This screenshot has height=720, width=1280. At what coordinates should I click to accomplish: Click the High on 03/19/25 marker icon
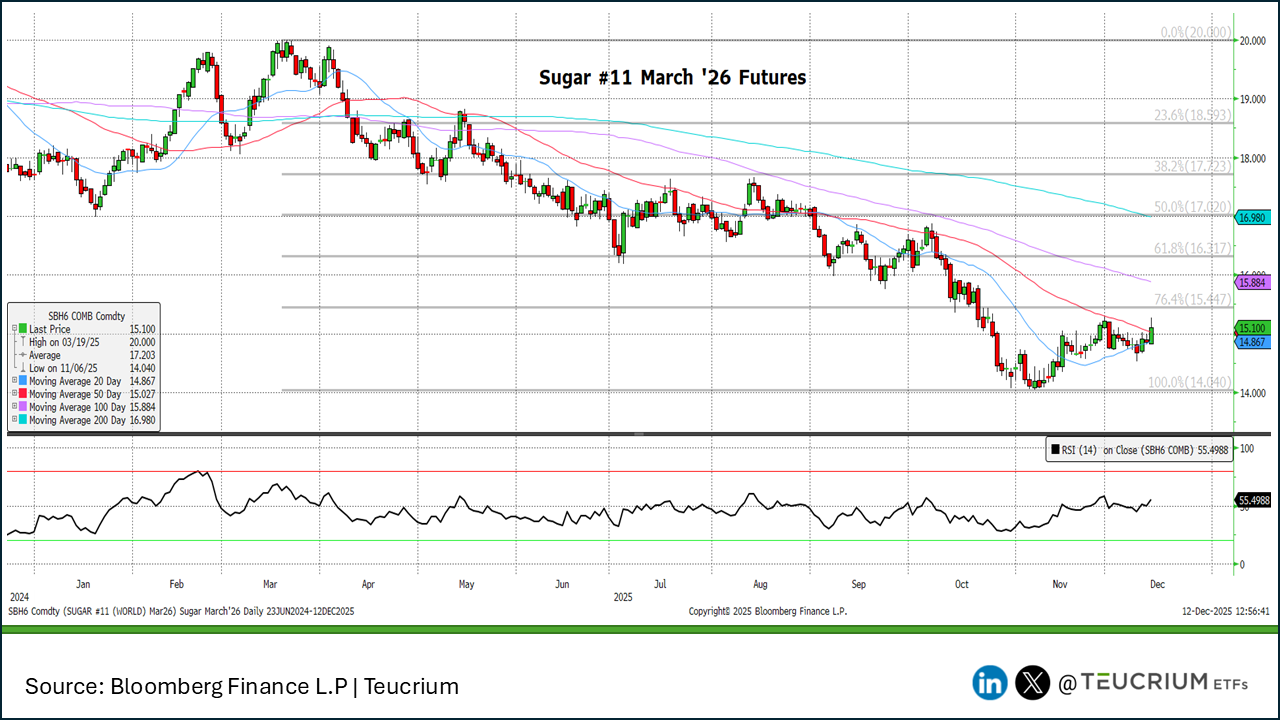pyautogui.click(x=22, y=342)
